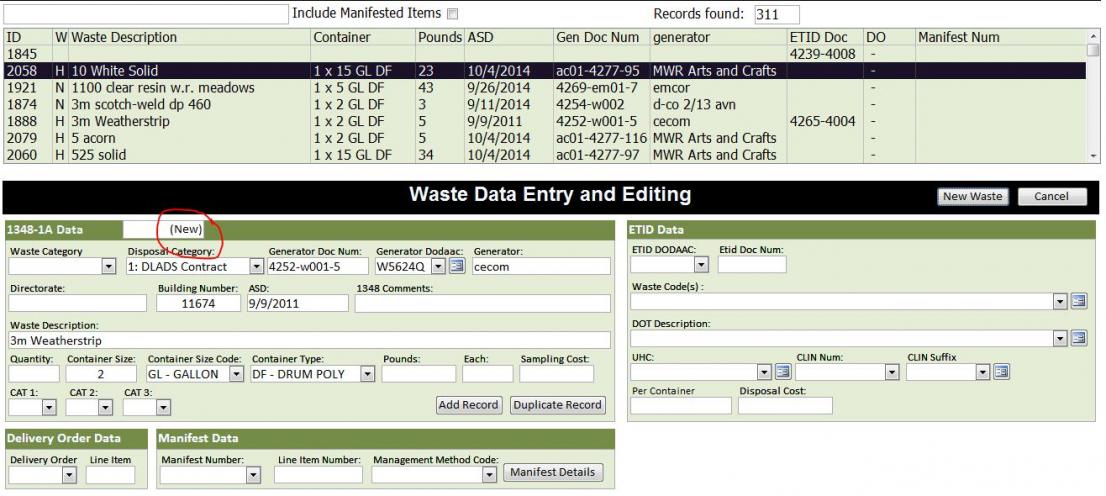Click the Pounds column header
1106x496 pixels.
(439, 37)
